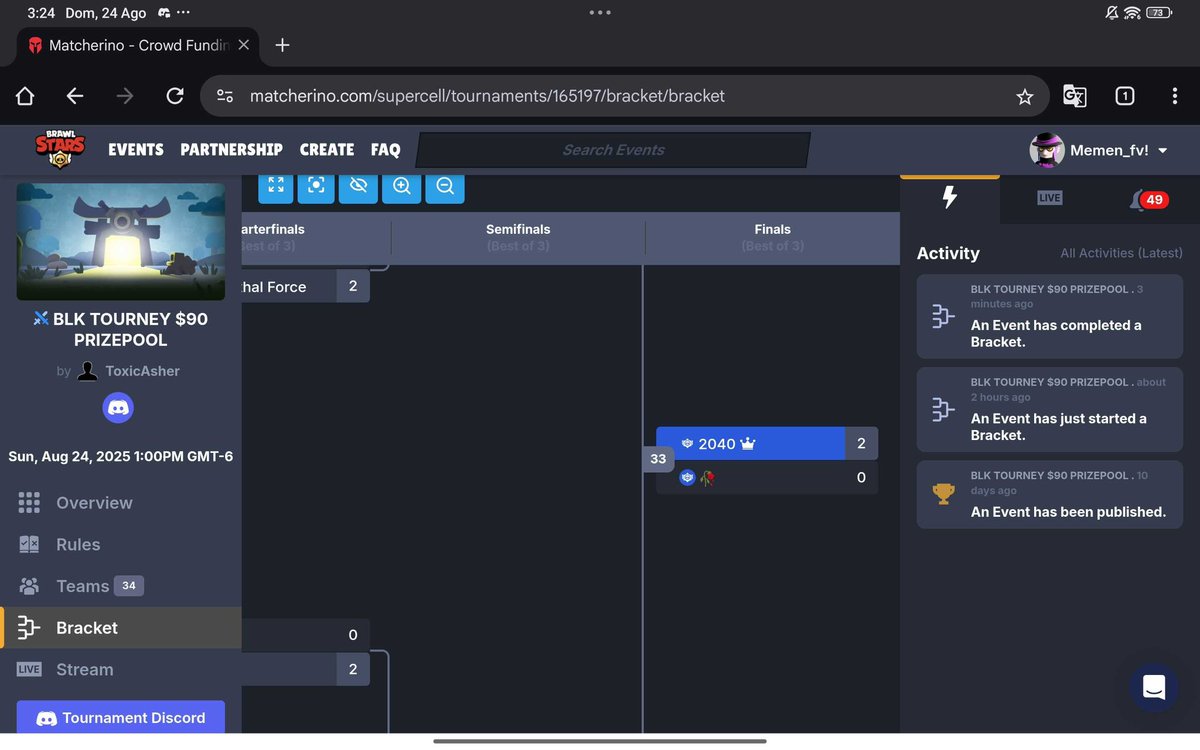Click the Quarterfinals round header
Image resolution: width=1200 pixels, height=750 pixels.
pyautogui.click(x=316, y=237)
